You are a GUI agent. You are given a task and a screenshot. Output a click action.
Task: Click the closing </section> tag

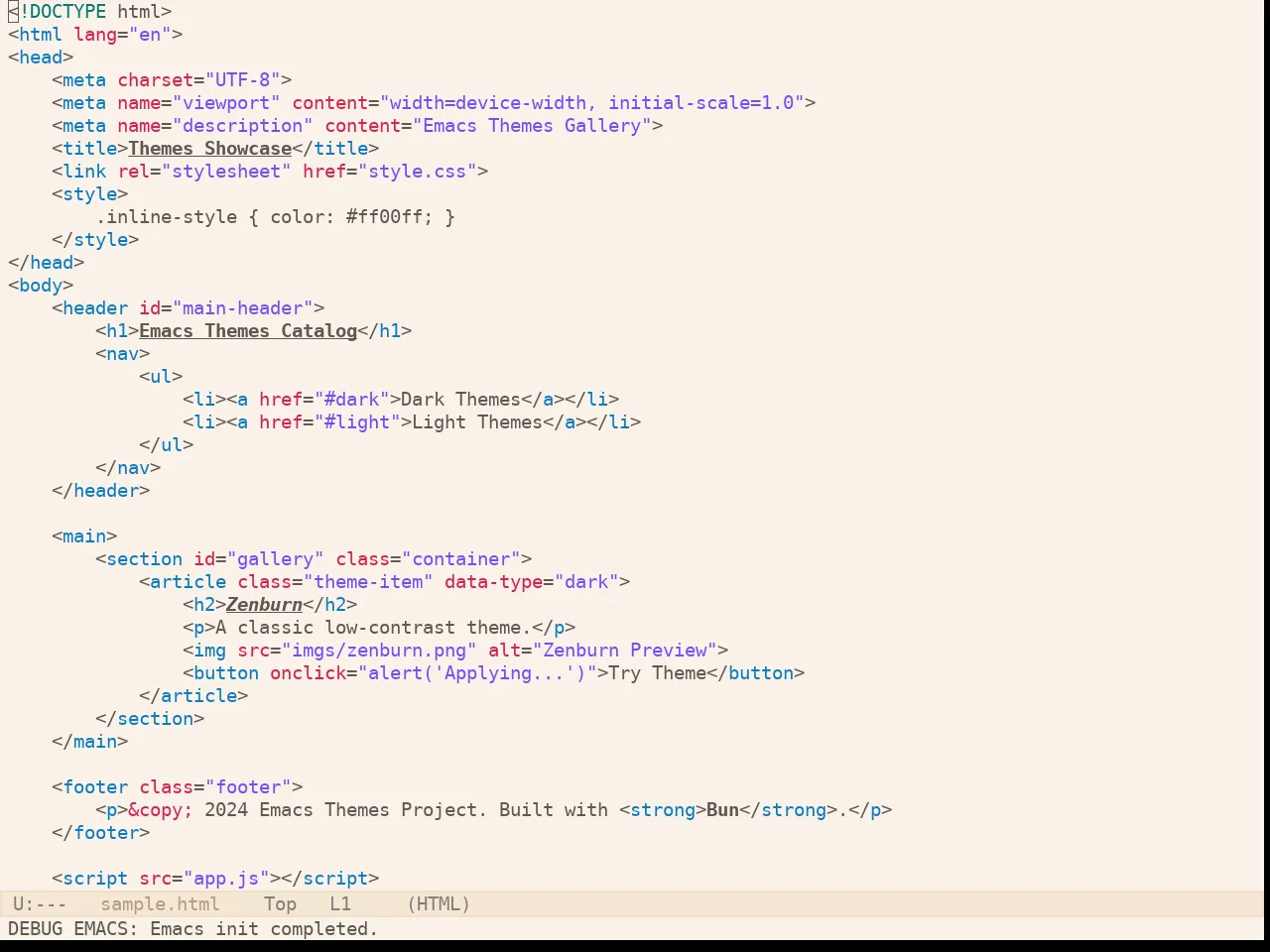click(x=150, y=719)
